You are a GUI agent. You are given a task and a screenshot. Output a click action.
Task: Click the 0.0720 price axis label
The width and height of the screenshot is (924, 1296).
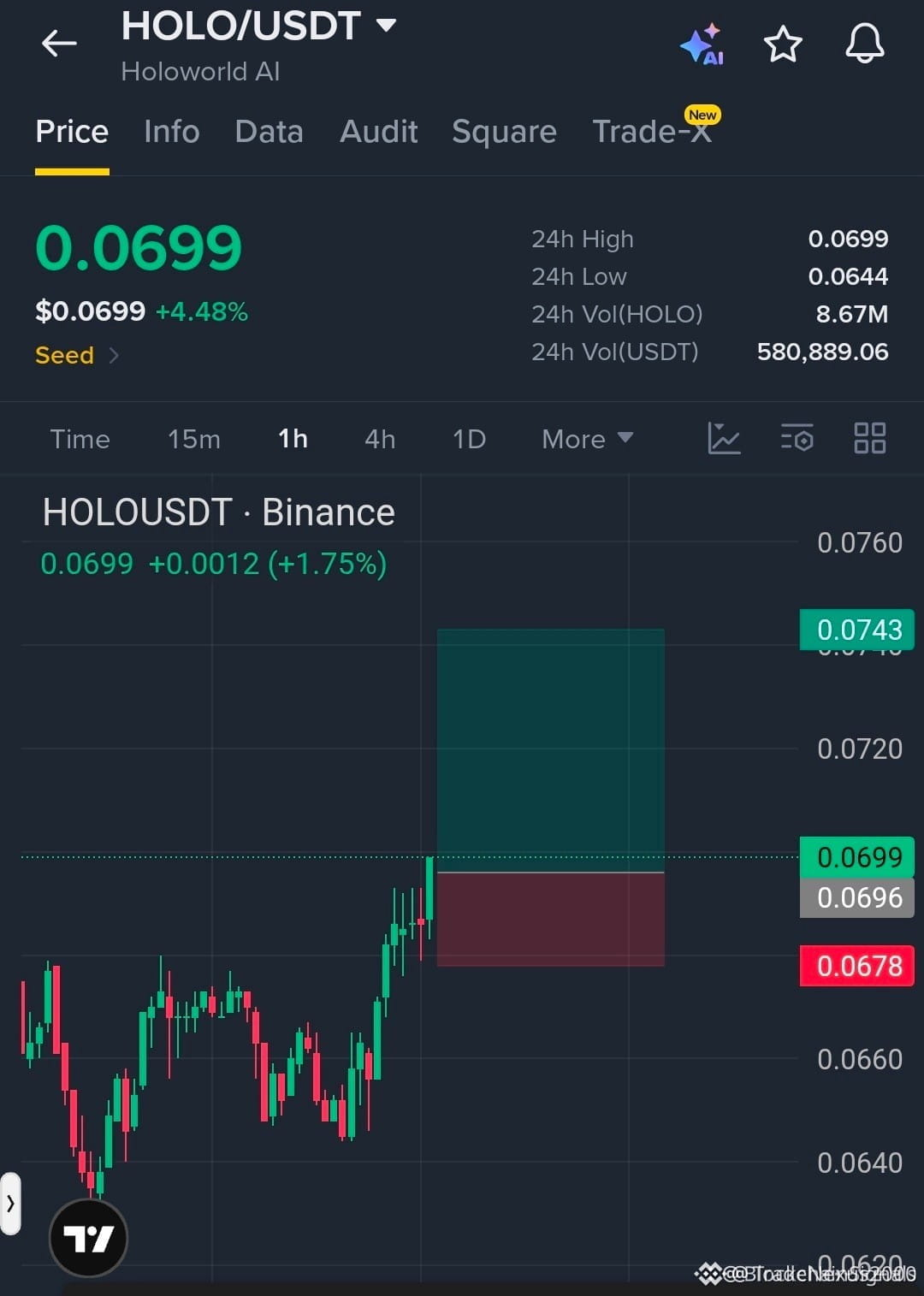click(x=860, y=749)
